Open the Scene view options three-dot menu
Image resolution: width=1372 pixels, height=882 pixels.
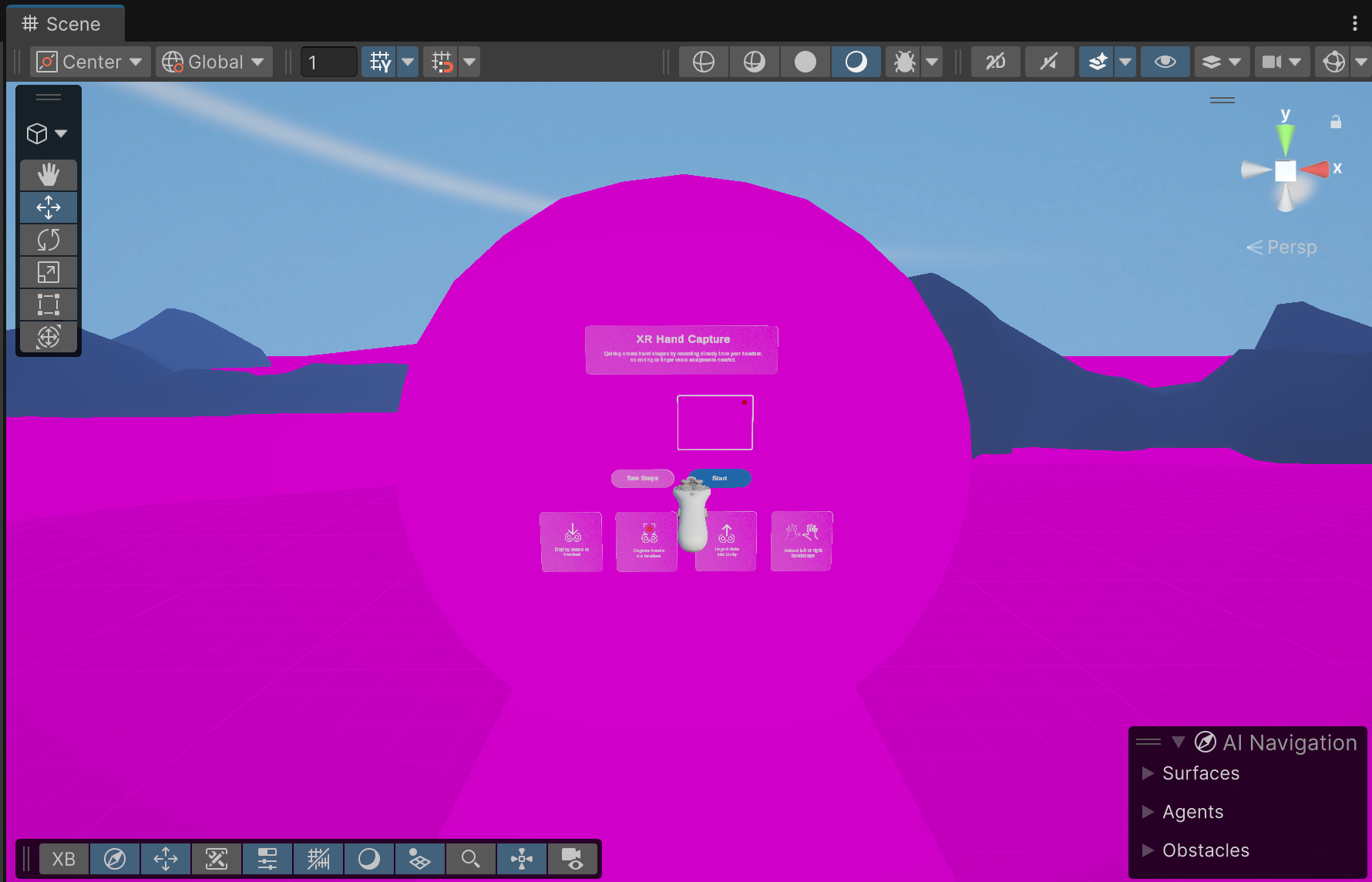click(1354, 24)
